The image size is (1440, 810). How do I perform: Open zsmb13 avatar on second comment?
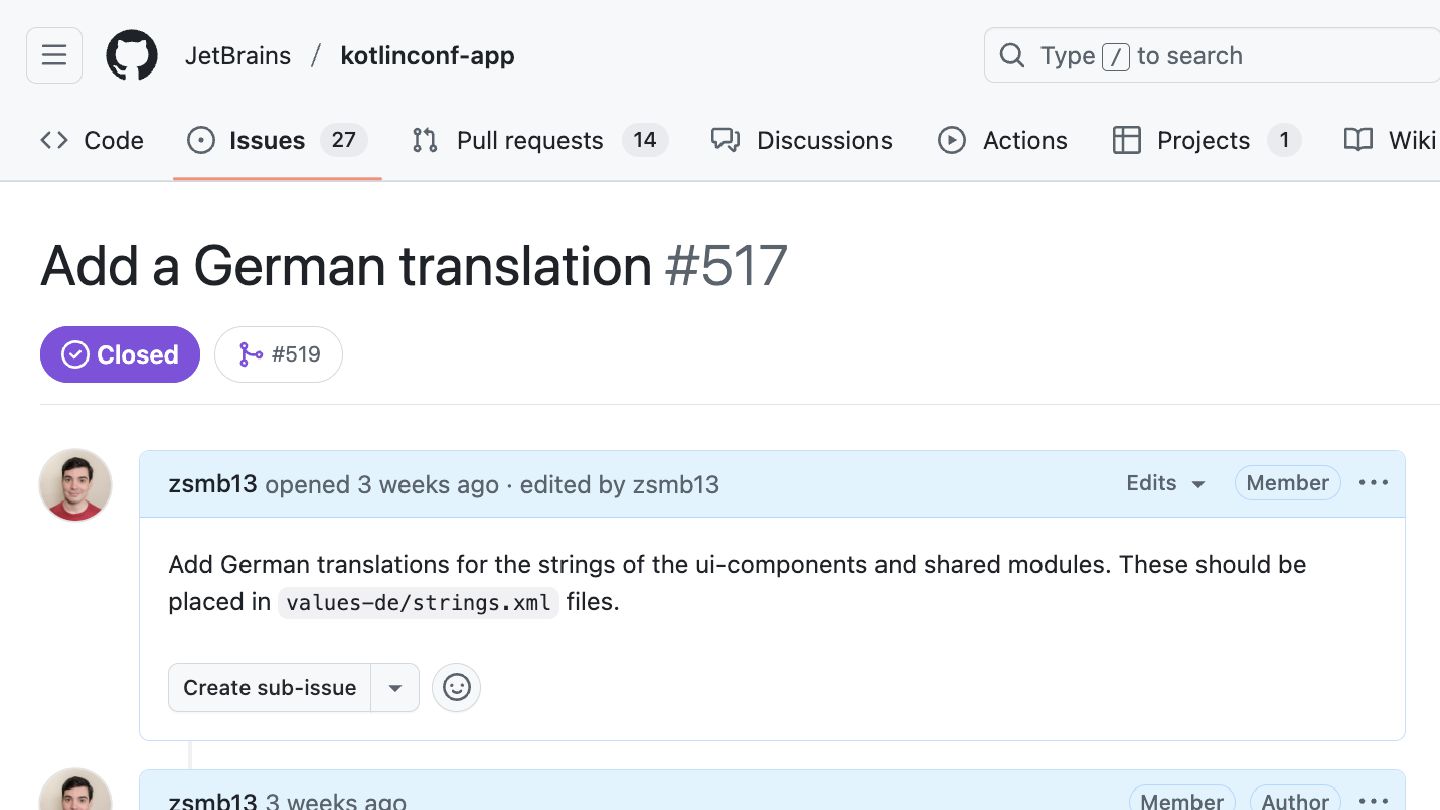[75, 790]
